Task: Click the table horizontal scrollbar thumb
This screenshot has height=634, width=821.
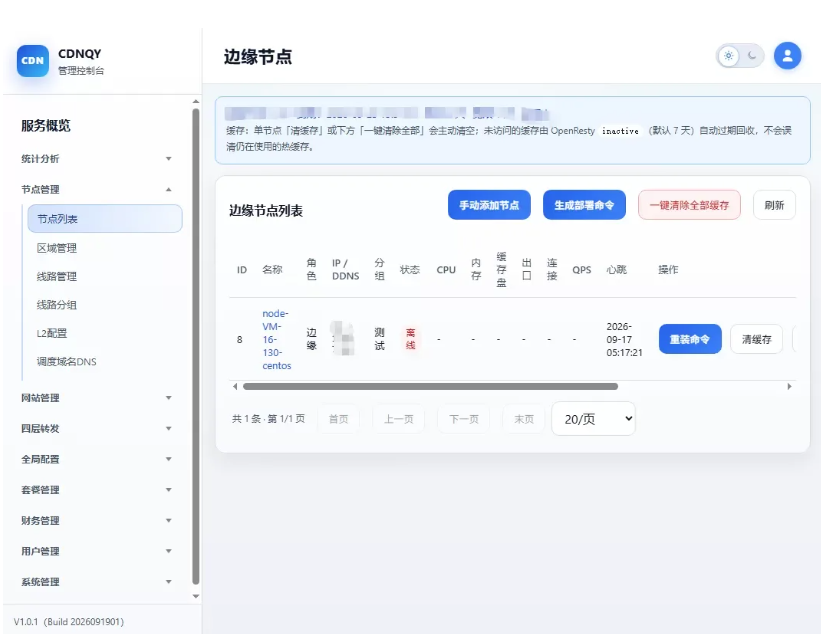Action: tap(430, 387)
